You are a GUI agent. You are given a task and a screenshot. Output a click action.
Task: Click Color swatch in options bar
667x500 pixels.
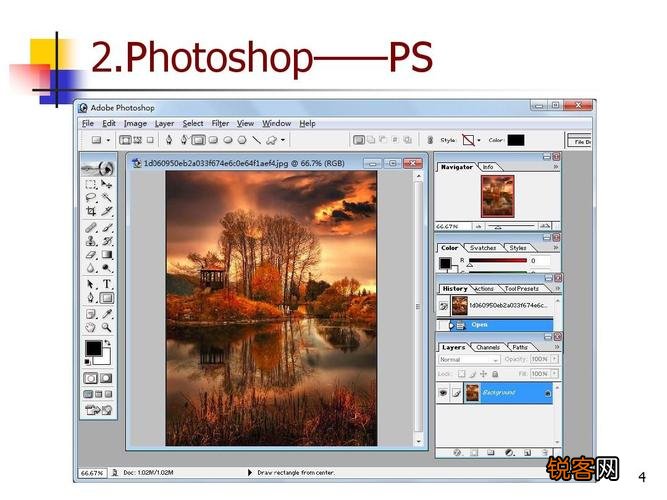tap(516, 140)
